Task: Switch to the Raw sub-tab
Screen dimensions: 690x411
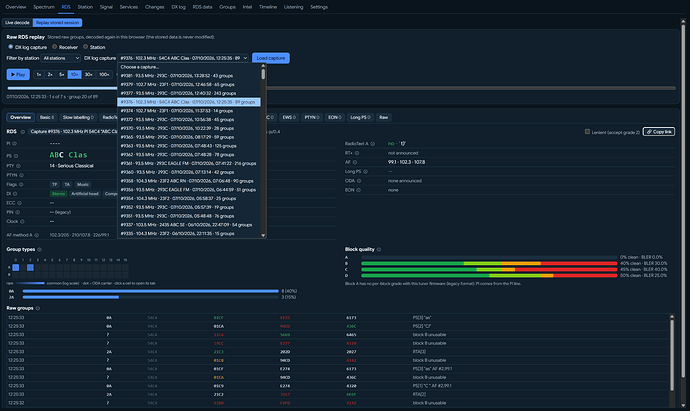Action: pos(384,117)
